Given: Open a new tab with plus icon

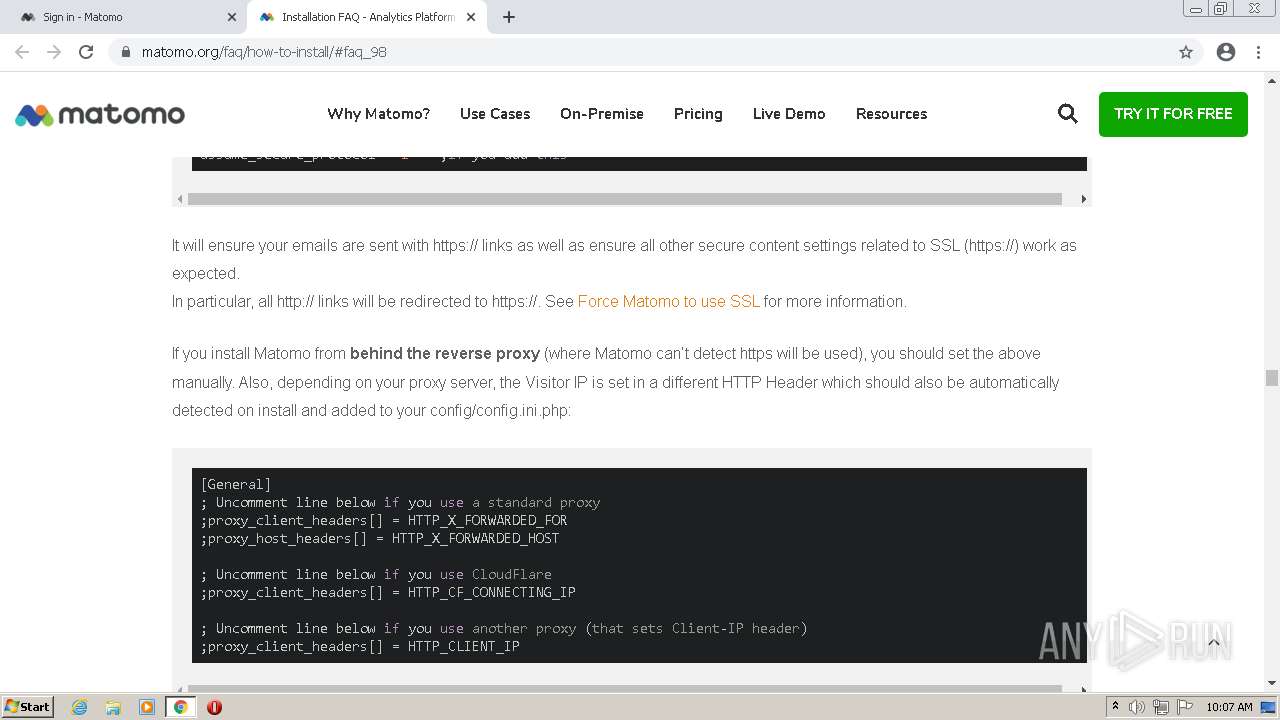Looking at the screenshot, I should (x=509, y=17).
